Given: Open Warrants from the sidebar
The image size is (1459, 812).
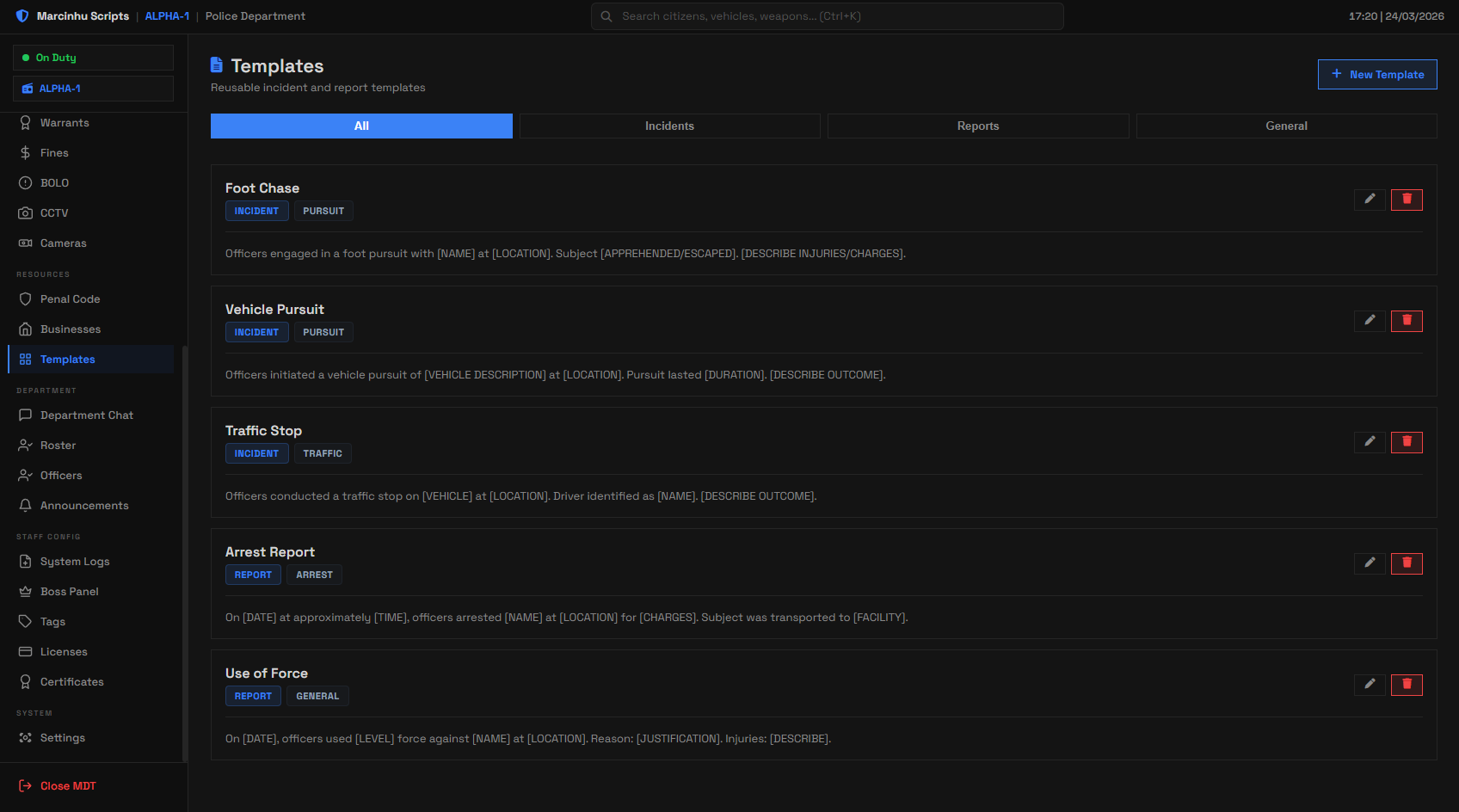Looking at the screenshot, I should point(91,123).
